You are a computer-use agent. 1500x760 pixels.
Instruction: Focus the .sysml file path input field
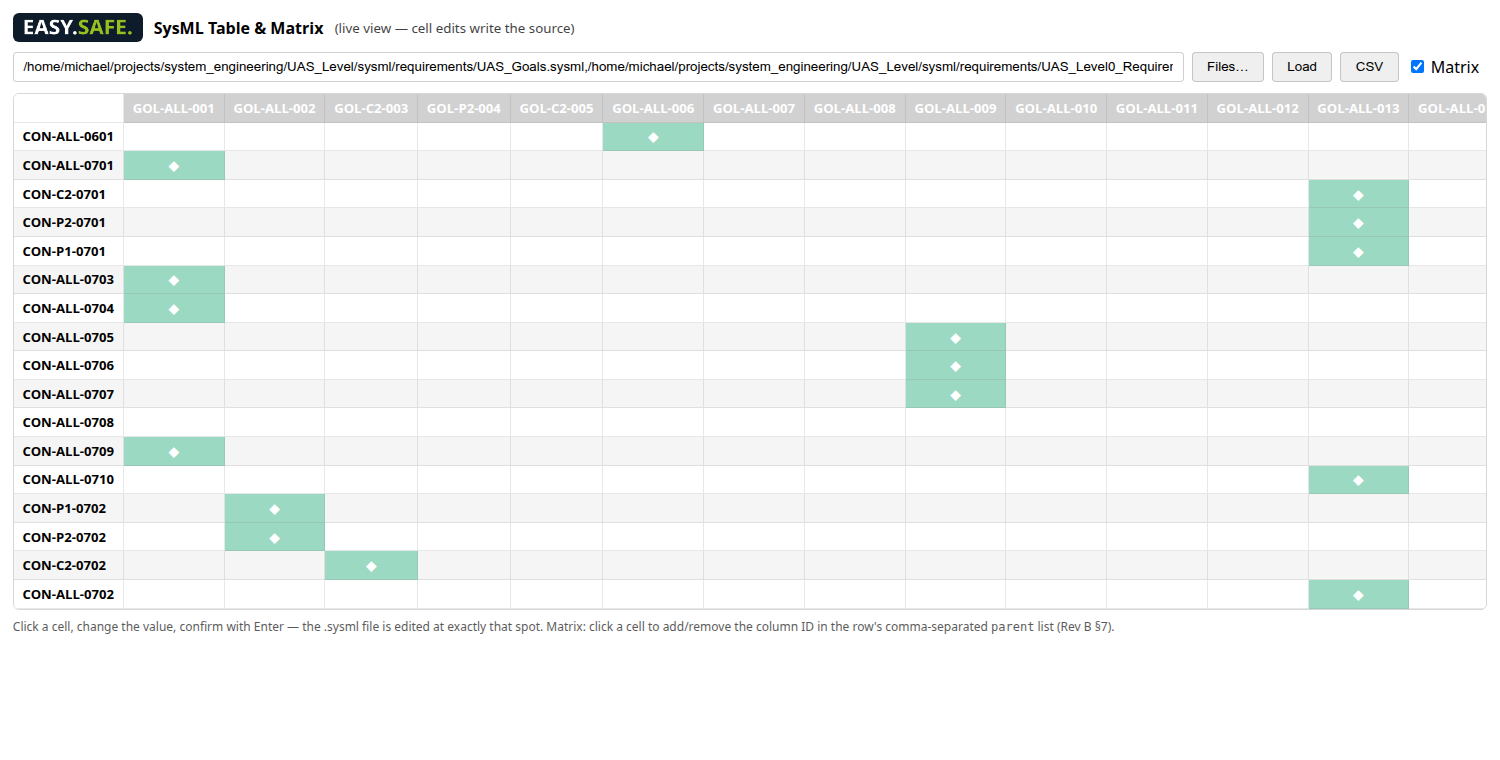coord(598,67)
